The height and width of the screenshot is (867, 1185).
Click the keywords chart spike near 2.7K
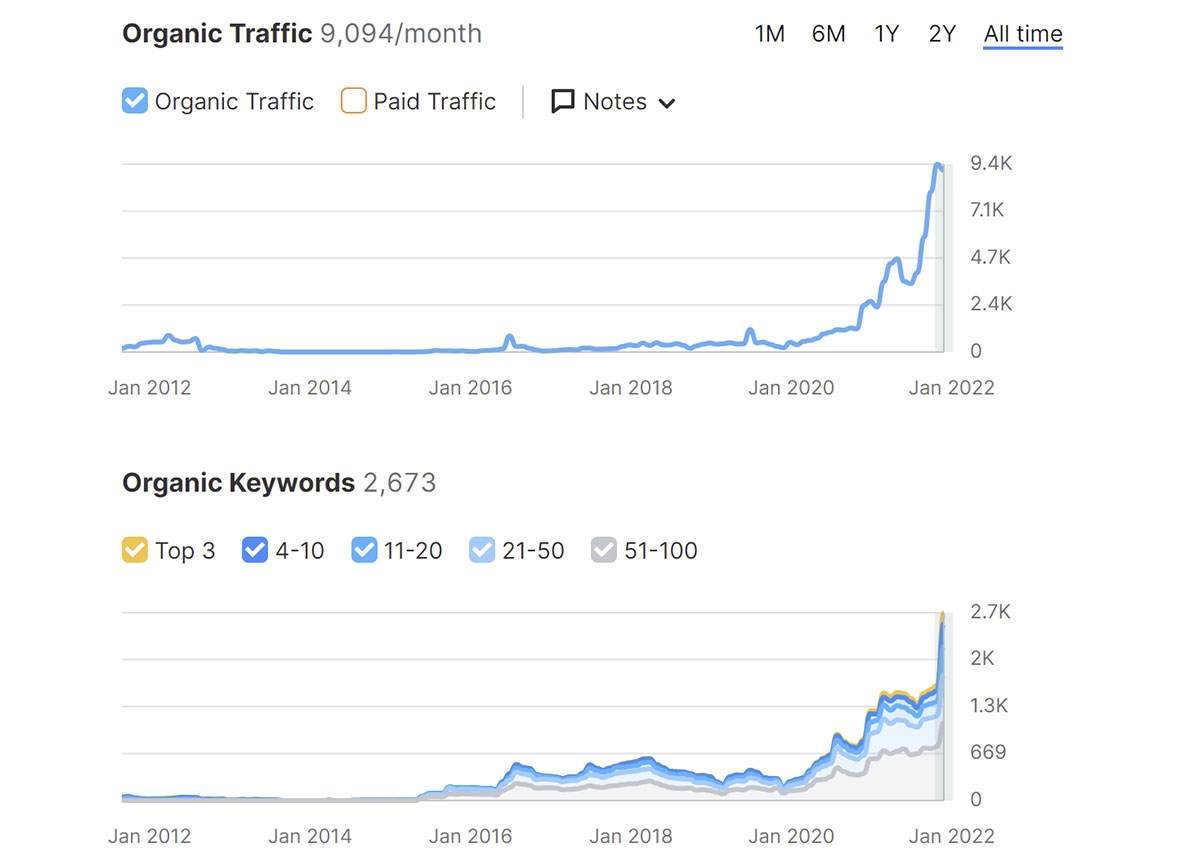pyautogui.click(x=942, y=614)
